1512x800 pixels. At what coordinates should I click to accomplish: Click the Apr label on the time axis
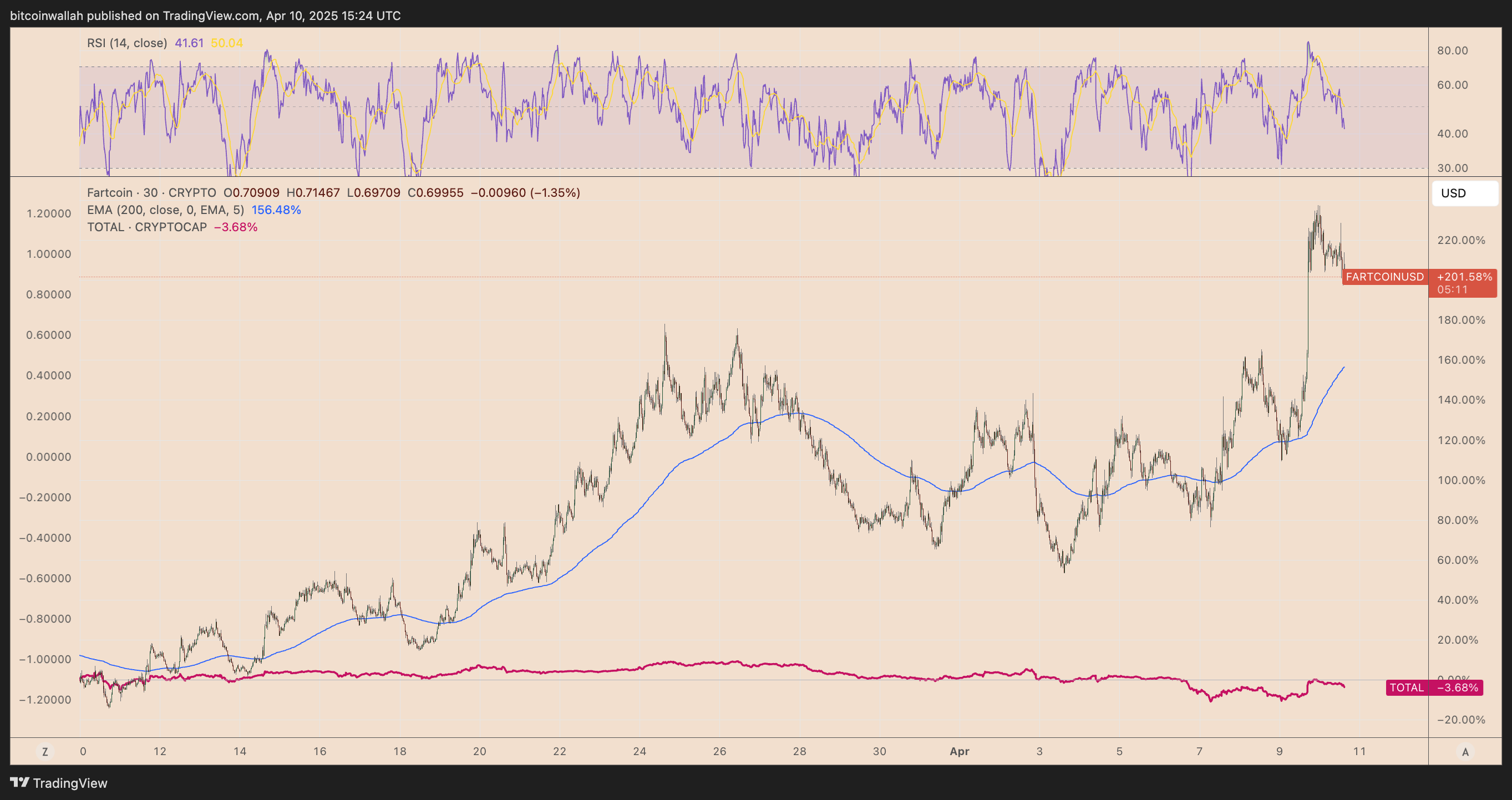point(959,751)
